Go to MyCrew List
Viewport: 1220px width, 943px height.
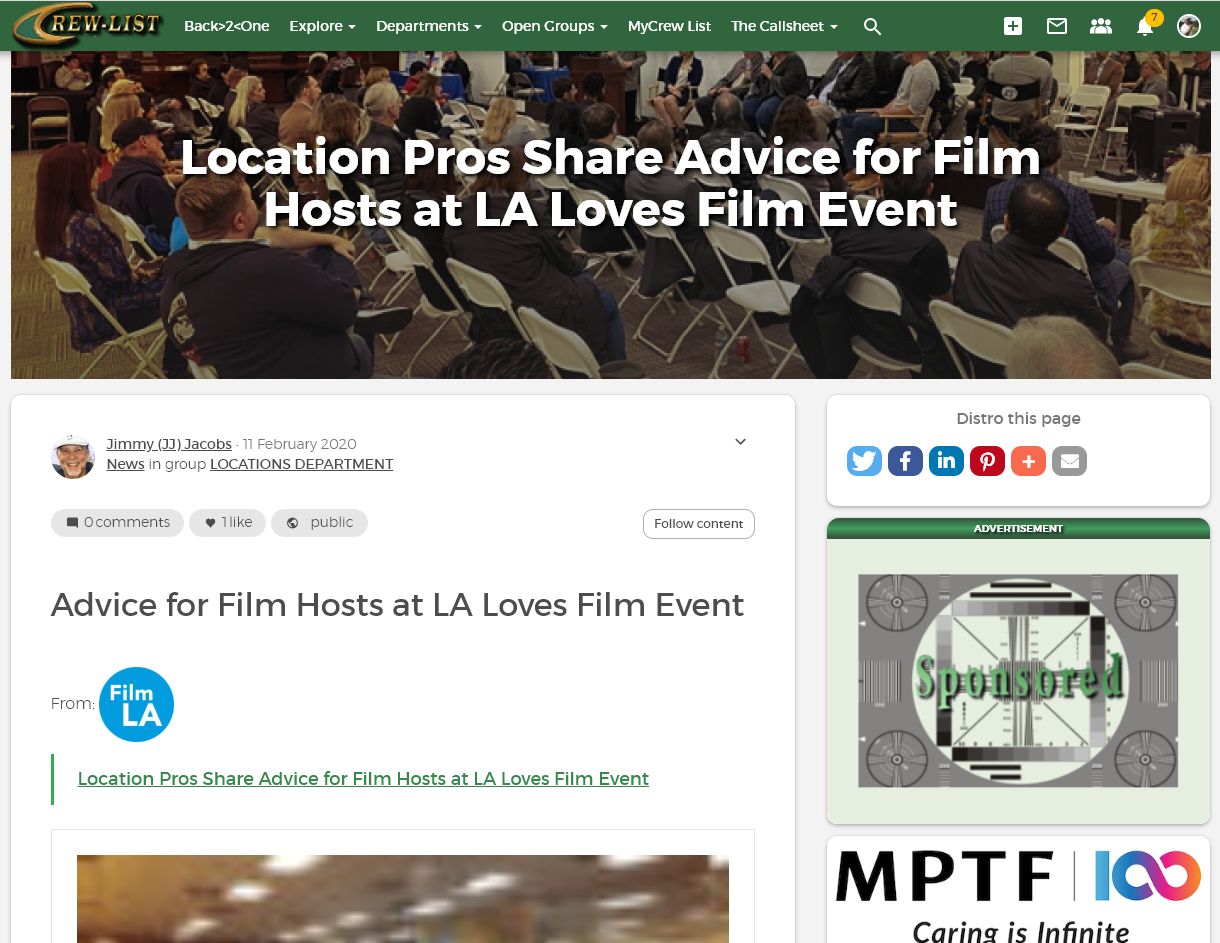point(669,26)
